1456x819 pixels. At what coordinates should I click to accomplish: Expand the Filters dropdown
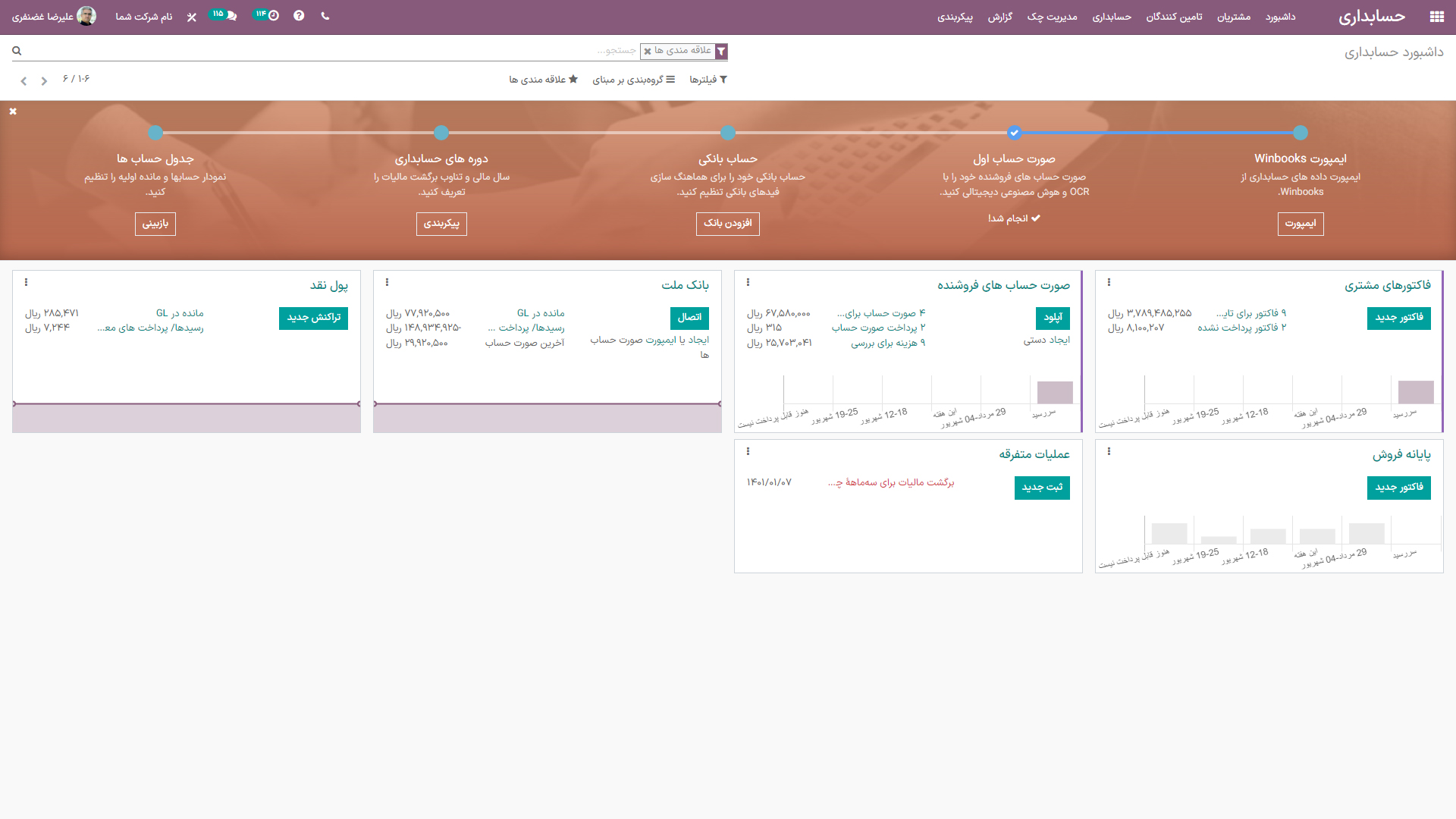[x=708, y=80]
